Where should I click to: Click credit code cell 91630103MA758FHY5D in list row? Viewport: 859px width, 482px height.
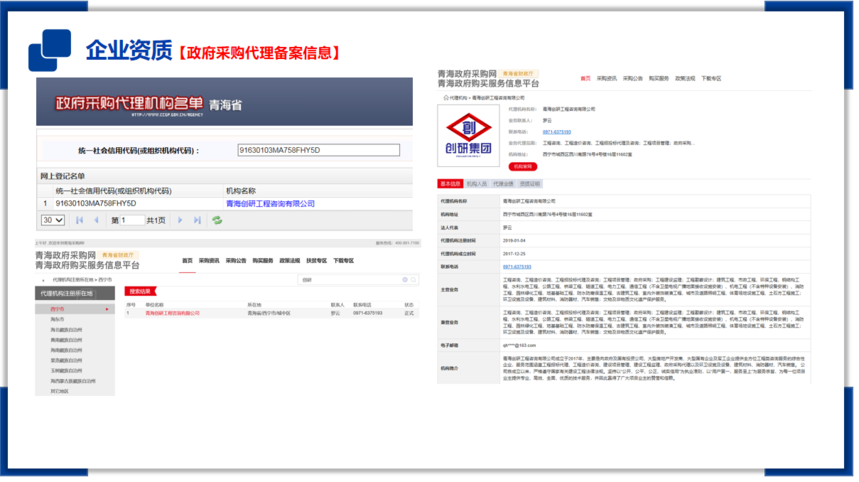(x=96, y=204)
